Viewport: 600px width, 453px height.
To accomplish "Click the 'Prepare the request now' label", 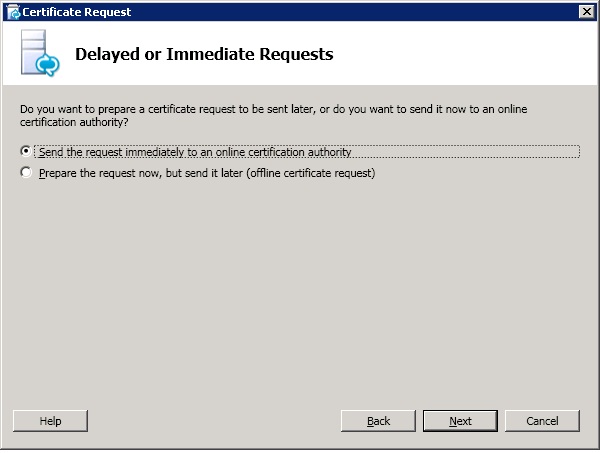I will pyautogui.click(x=101, y=173).
